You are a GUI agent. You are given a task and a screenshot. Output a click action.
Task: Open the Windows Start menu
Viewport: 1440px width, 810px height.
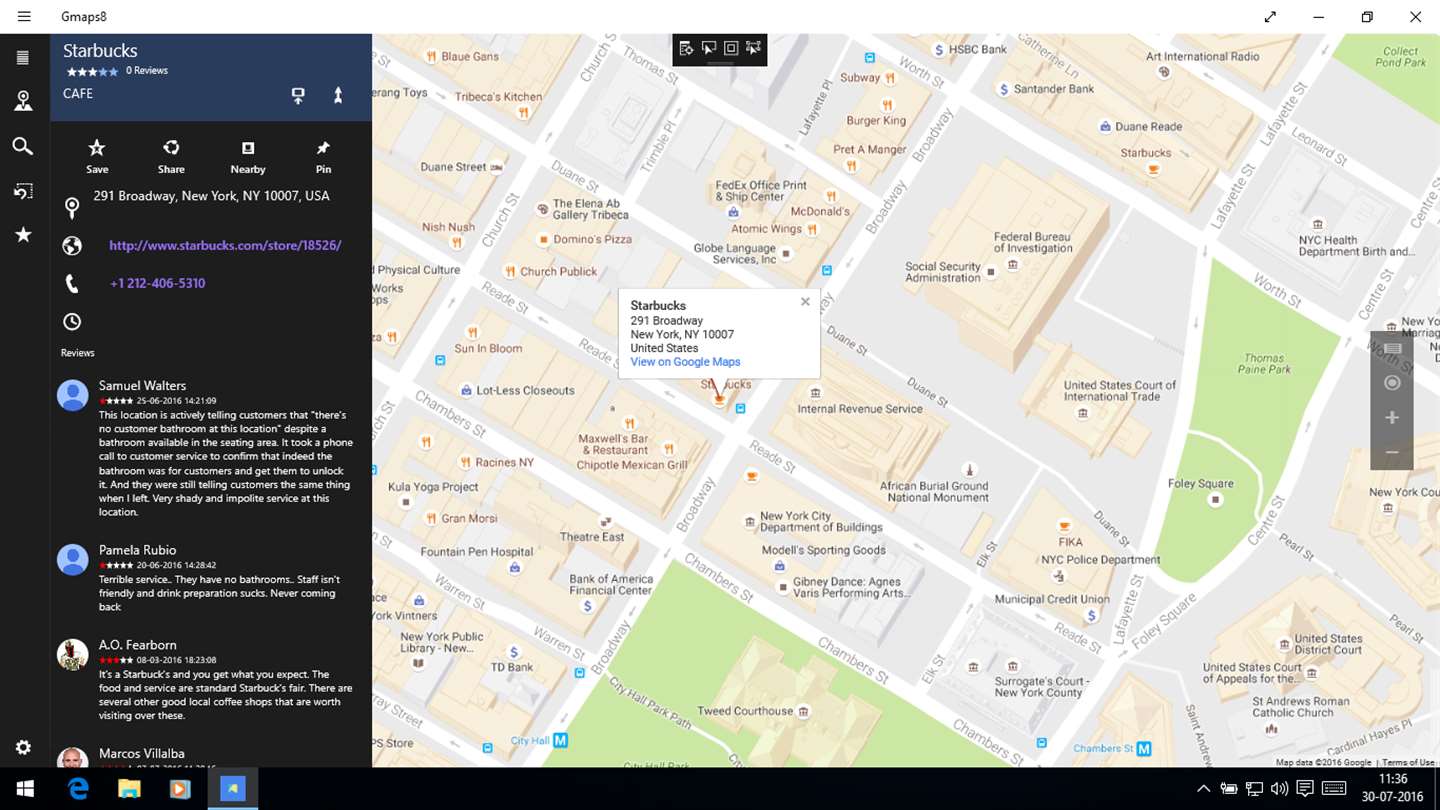[24, 789]
